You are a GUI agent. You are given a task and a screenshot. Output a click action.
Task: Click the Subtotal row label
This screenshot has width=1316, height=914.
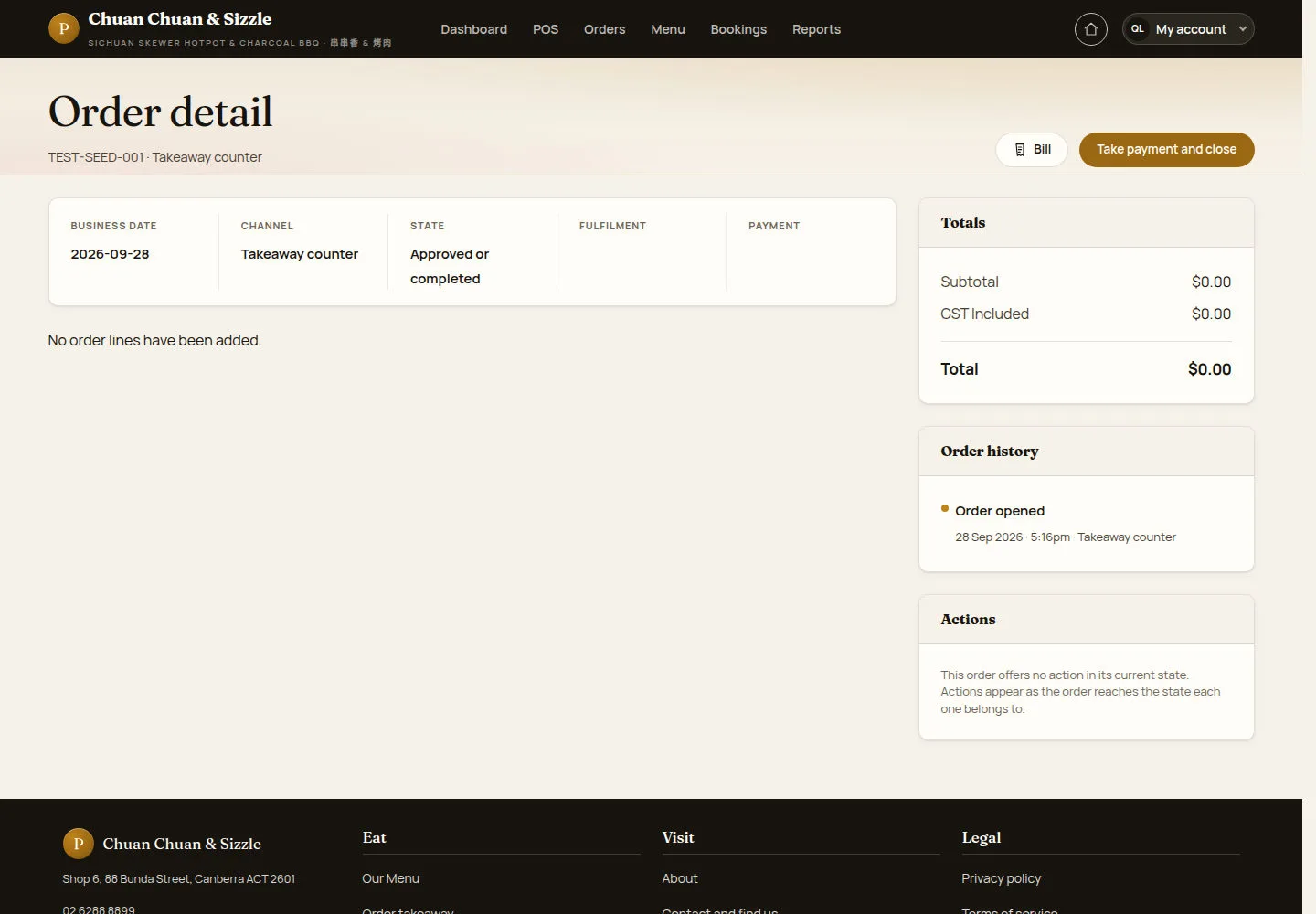coord(970,282)
